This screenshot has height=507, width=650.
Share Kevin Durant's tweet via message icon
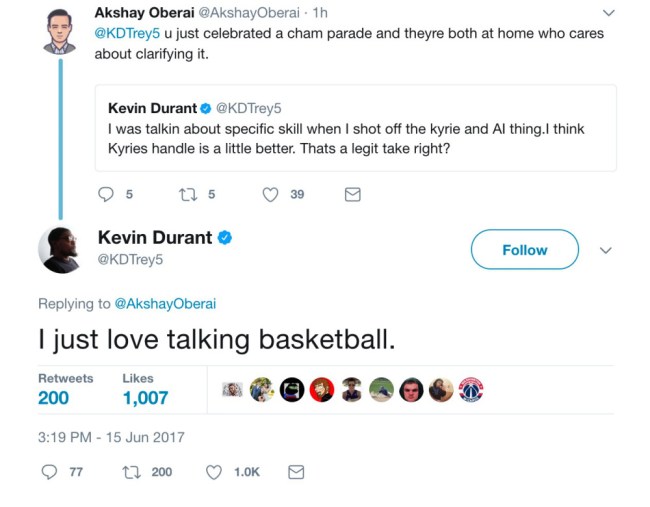[296, 472]
